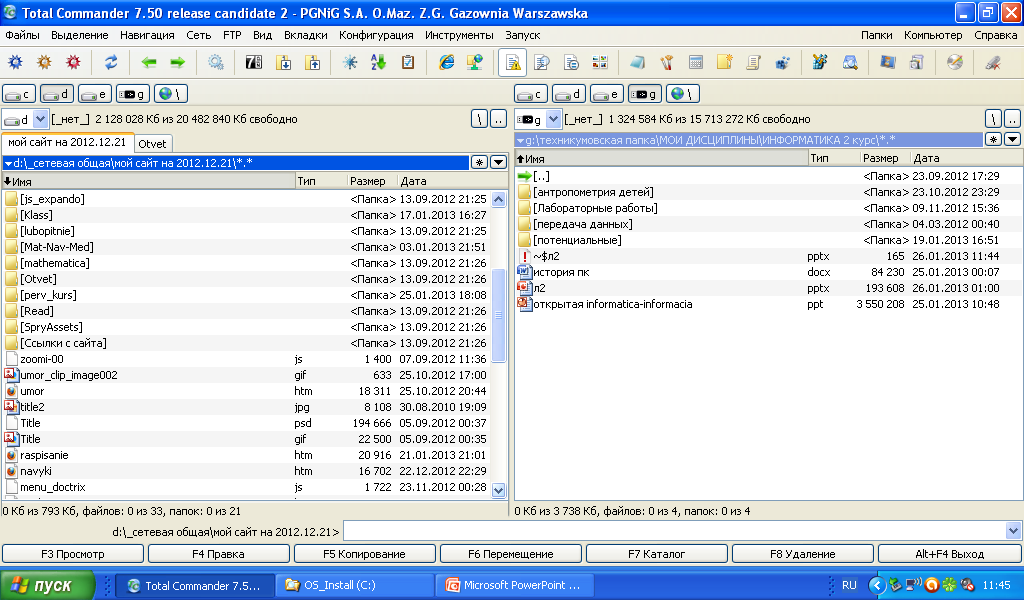
Task: Open the Справка menu
Action: pyautogui.click(x=995, y=35)
